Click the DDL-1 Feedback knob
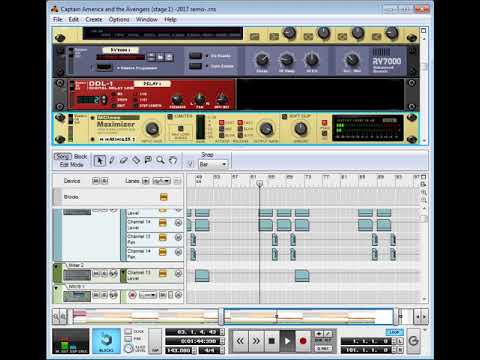The height and width of the screenshot is (360, 480). [177, 99]
